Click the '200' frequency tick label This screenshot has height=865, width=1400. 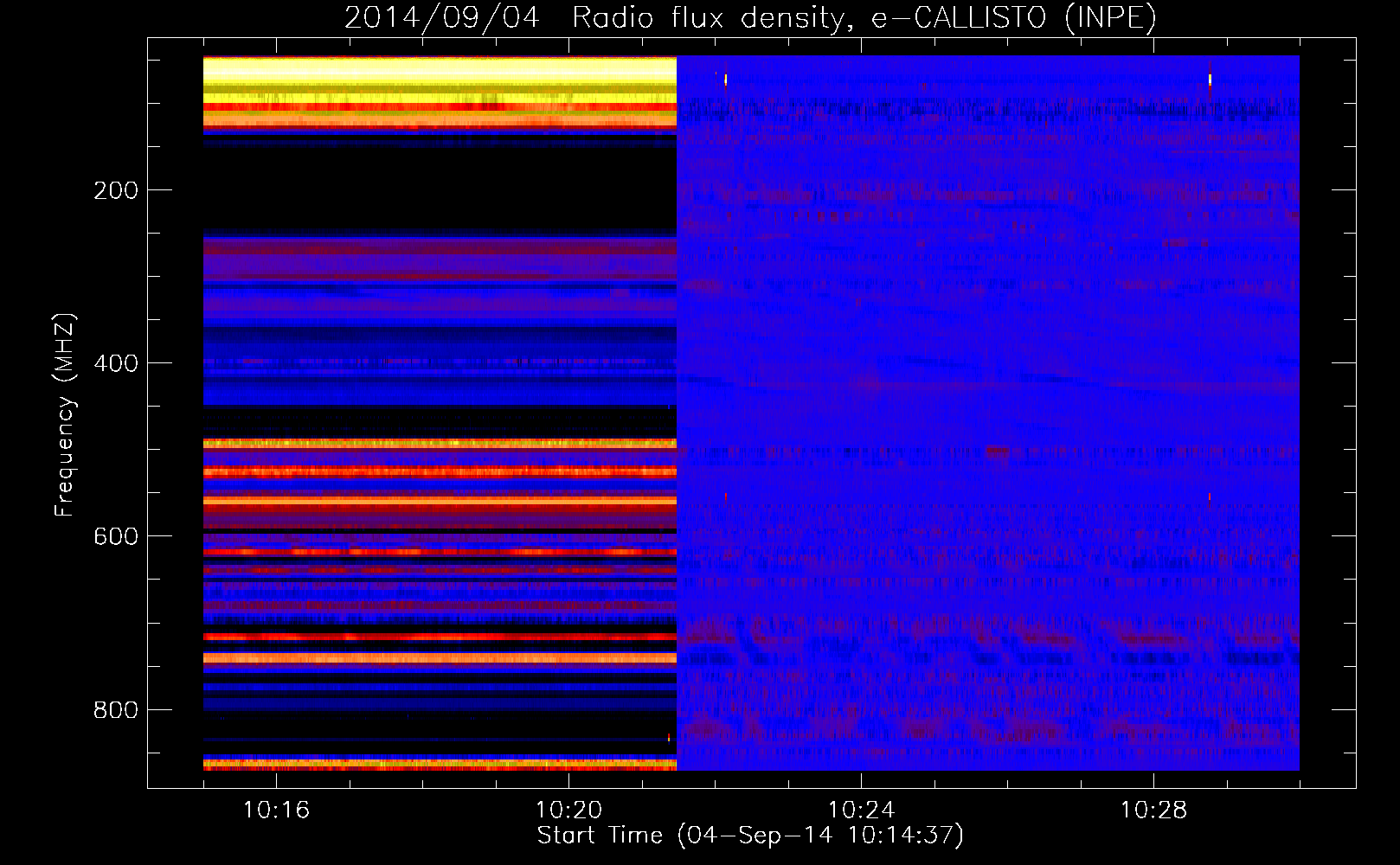pyautogui.click(x=116, y=190)
